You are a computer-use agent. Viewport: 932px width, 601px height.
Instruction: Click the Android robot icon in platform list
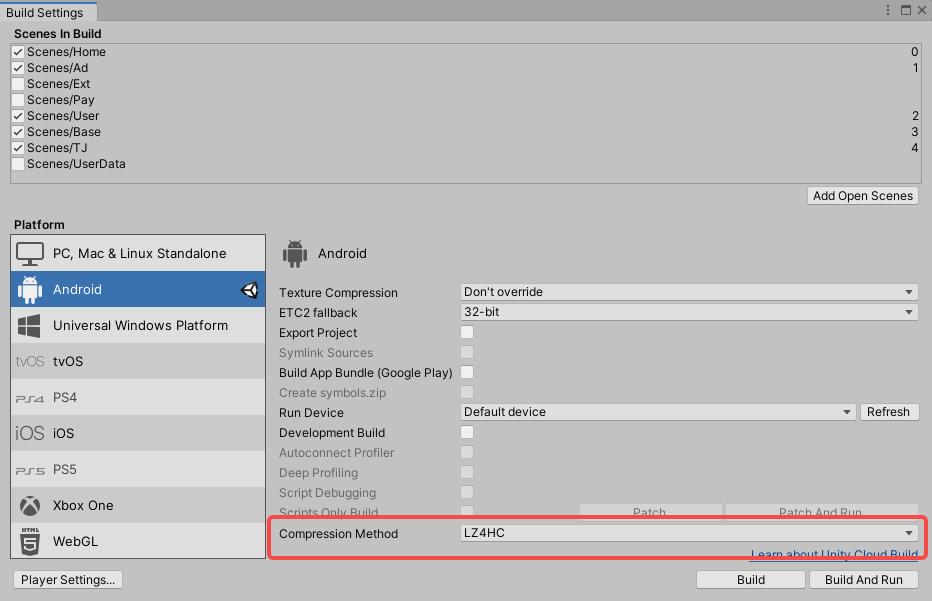click(30, 290)
